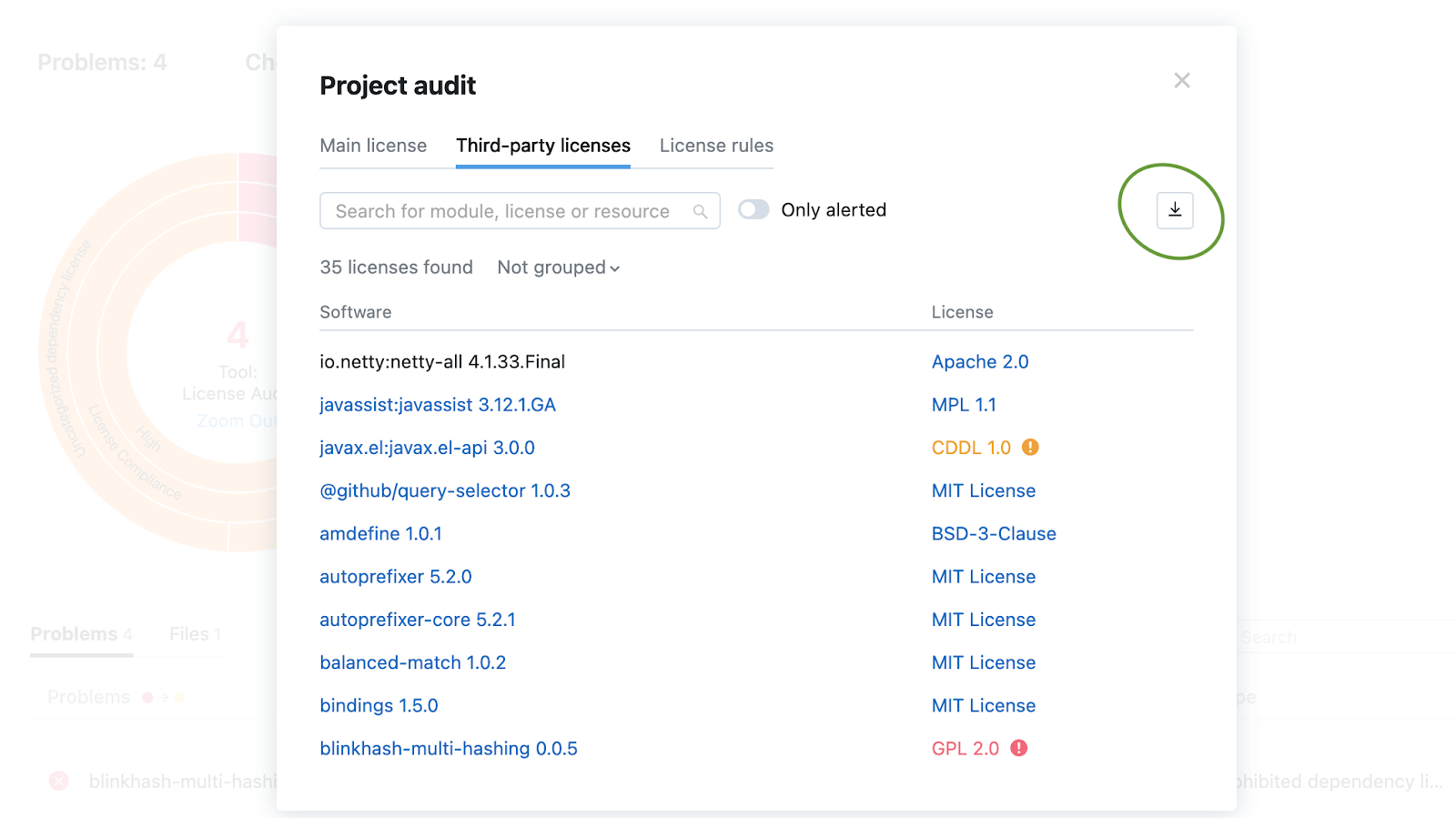Switch to the Main license tab

pos(373,146)
